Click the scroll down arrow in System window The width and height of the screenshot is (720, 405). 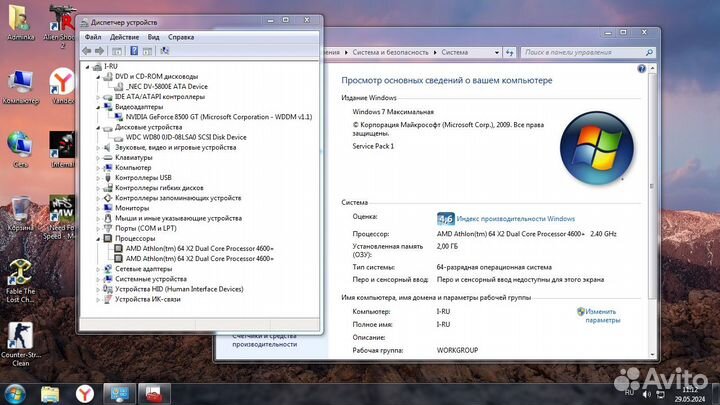(x=652, y=354)
